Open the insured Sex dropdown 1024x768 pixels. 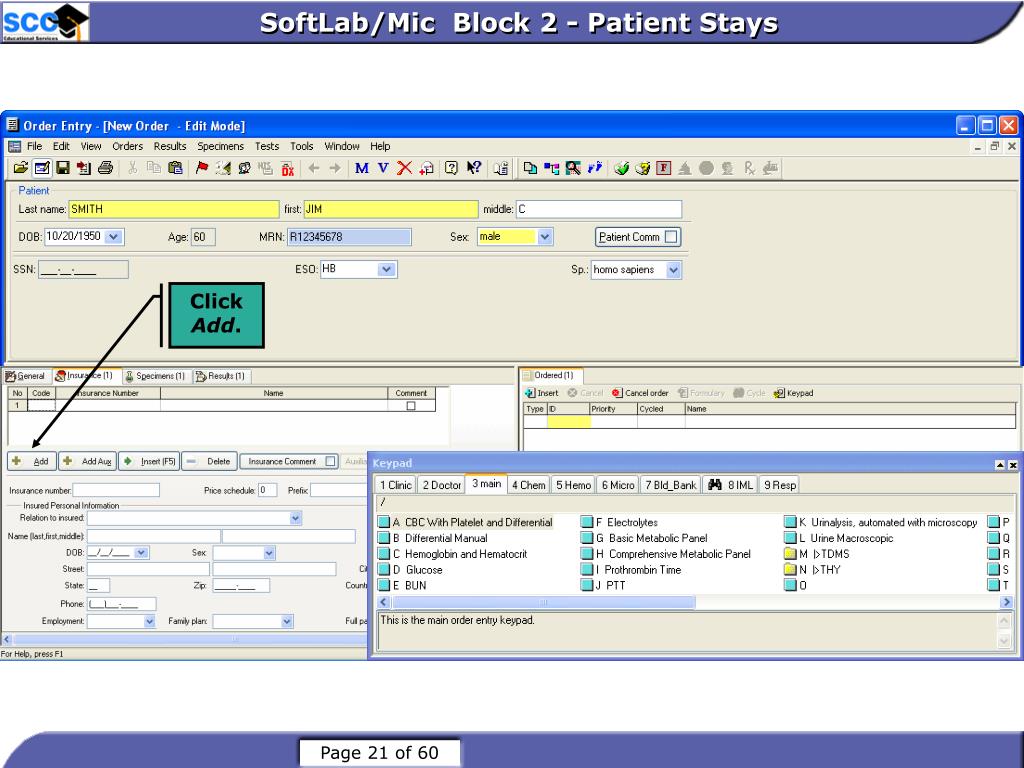click(269, 552)
